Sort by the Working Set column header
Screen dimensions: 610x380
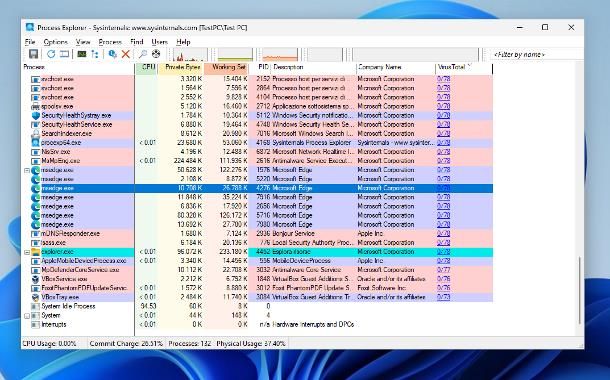point(226,67)
